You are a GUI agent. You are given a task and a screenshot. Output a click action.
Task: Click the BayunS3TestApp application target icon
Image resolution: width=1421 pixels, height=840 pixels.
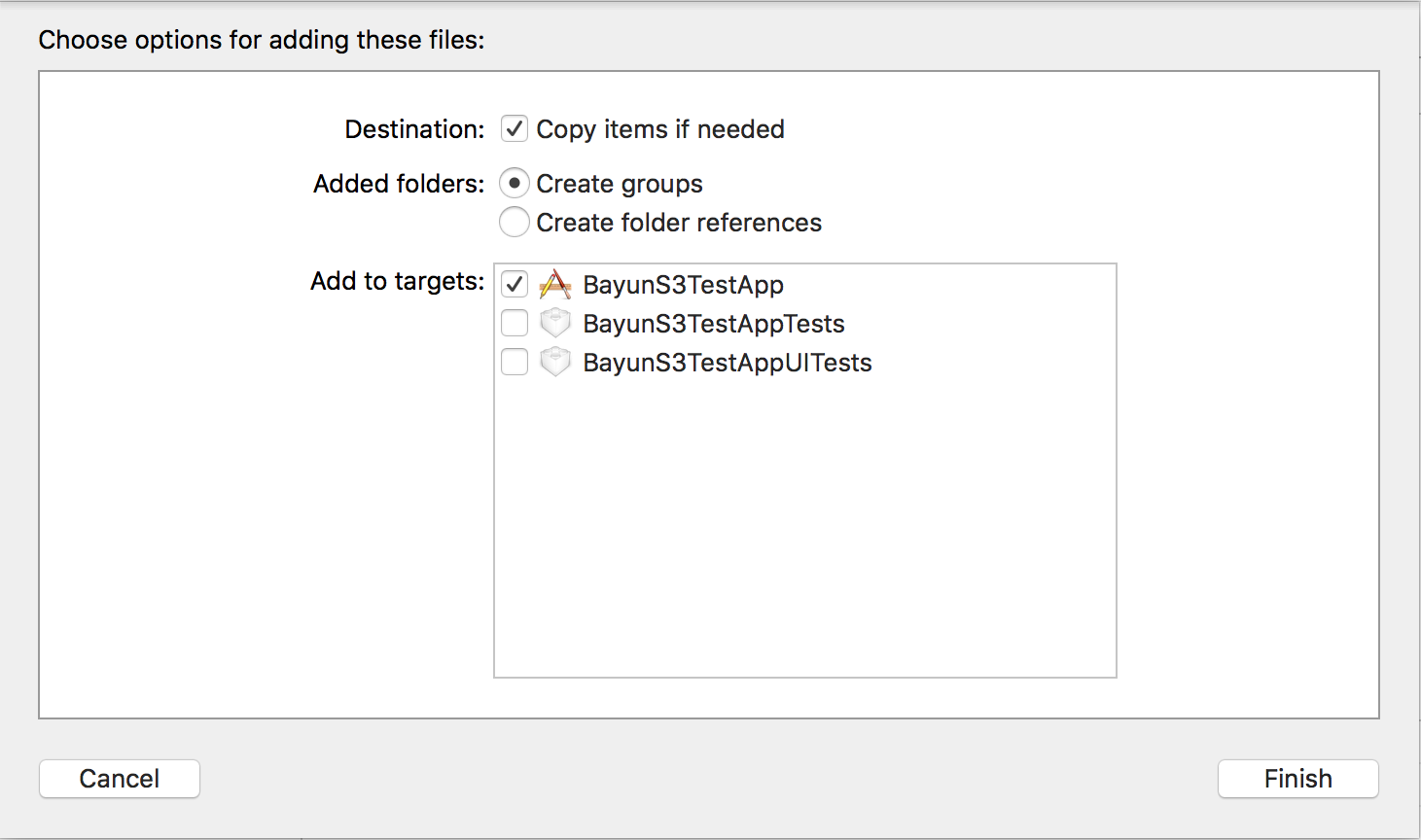554,285
